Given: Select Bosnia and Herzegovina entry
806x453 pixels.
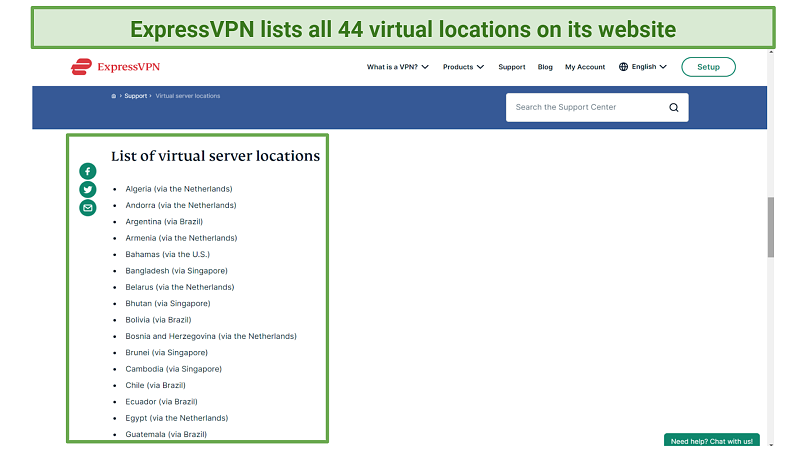Looking at the screenshot, I should click(211, 336).
